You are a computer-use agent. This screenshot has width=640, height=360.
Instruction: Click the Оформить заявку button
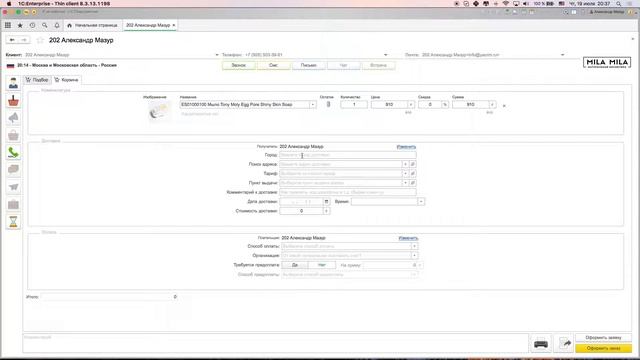603,338
